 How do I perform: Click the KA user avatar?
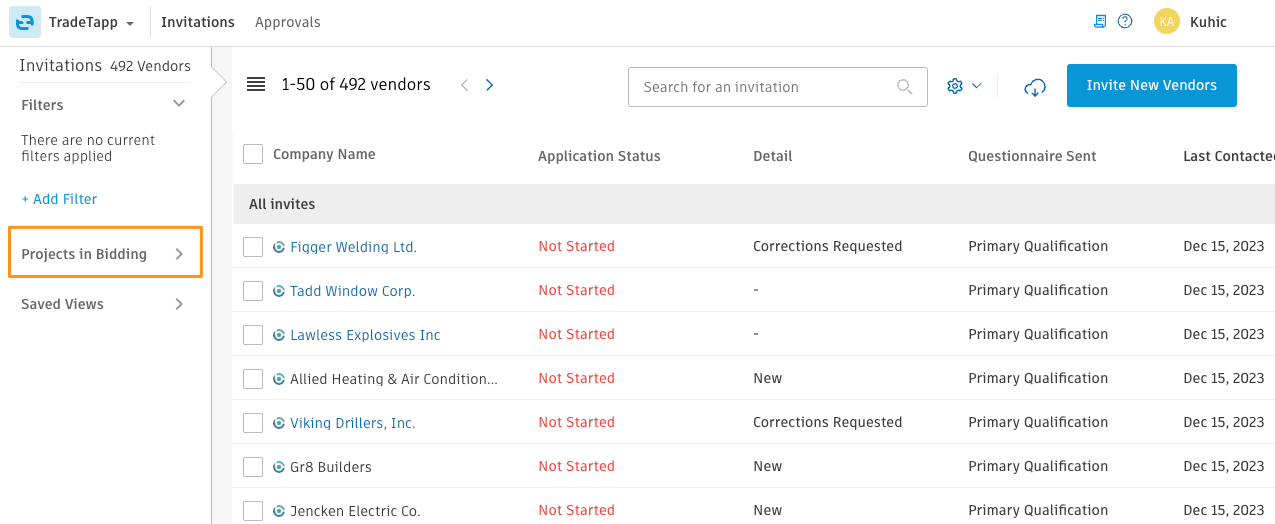1166,22
